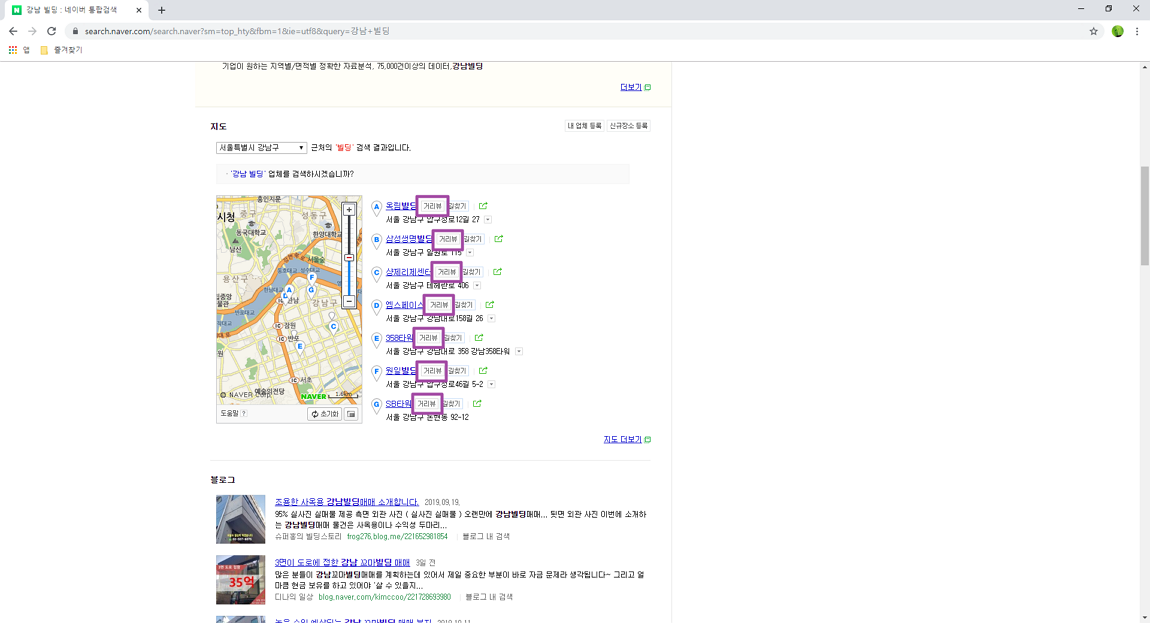1150x623 pixels.
Task: Select marker G icon beside SB타워
Action: point(376,406)
